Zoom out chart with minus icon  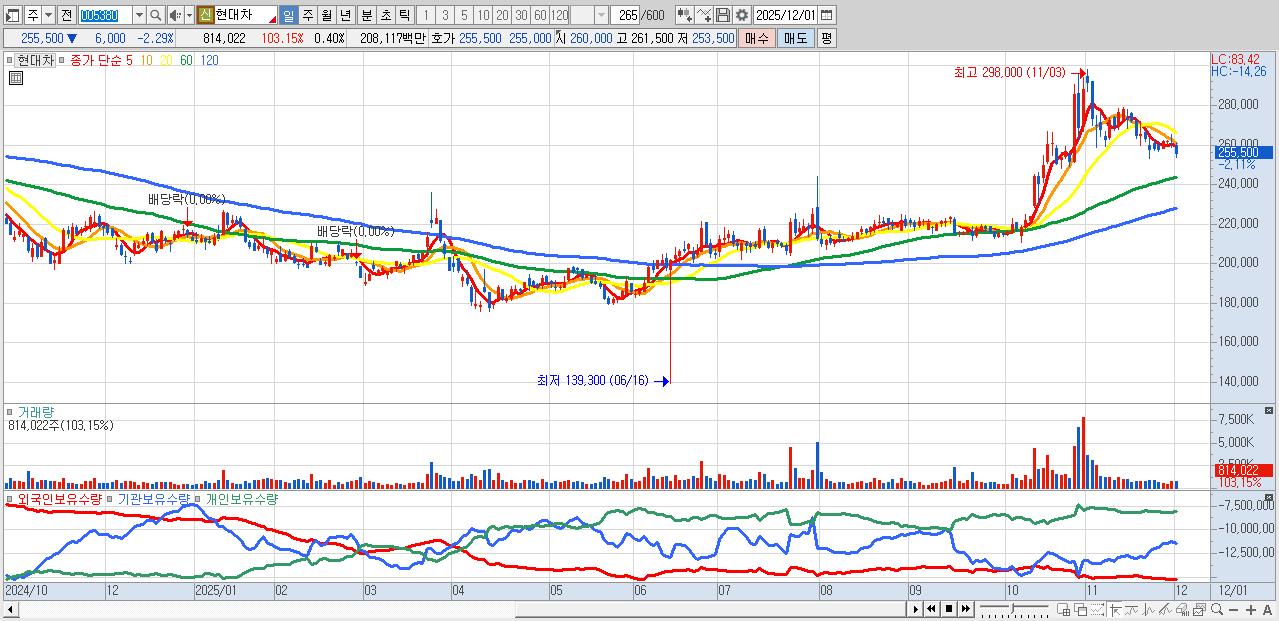[x=1233, y=609]
